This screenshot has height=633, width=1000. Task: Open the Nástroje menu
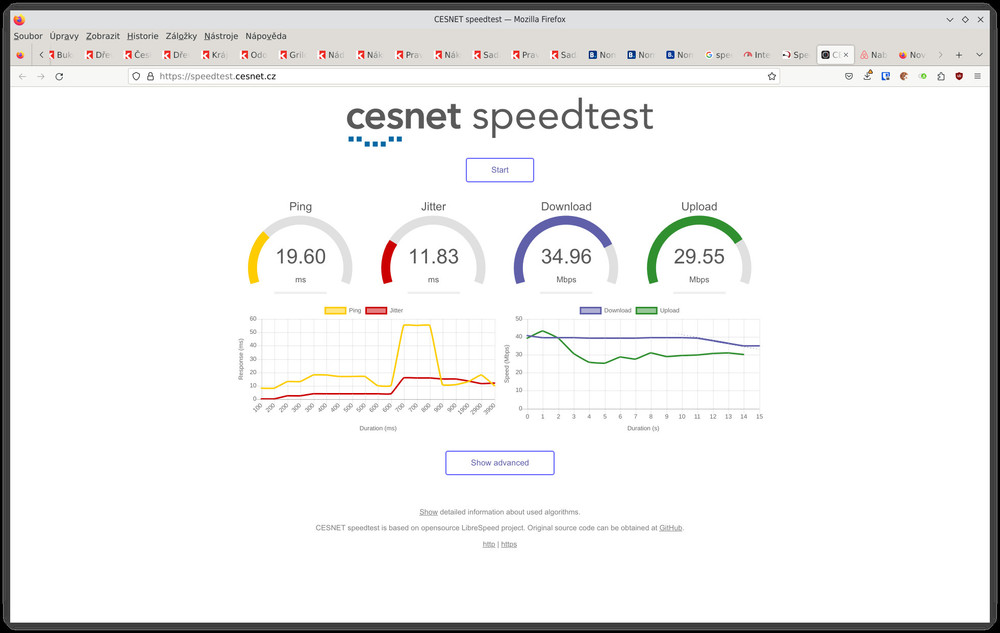[x=221, y=36]
